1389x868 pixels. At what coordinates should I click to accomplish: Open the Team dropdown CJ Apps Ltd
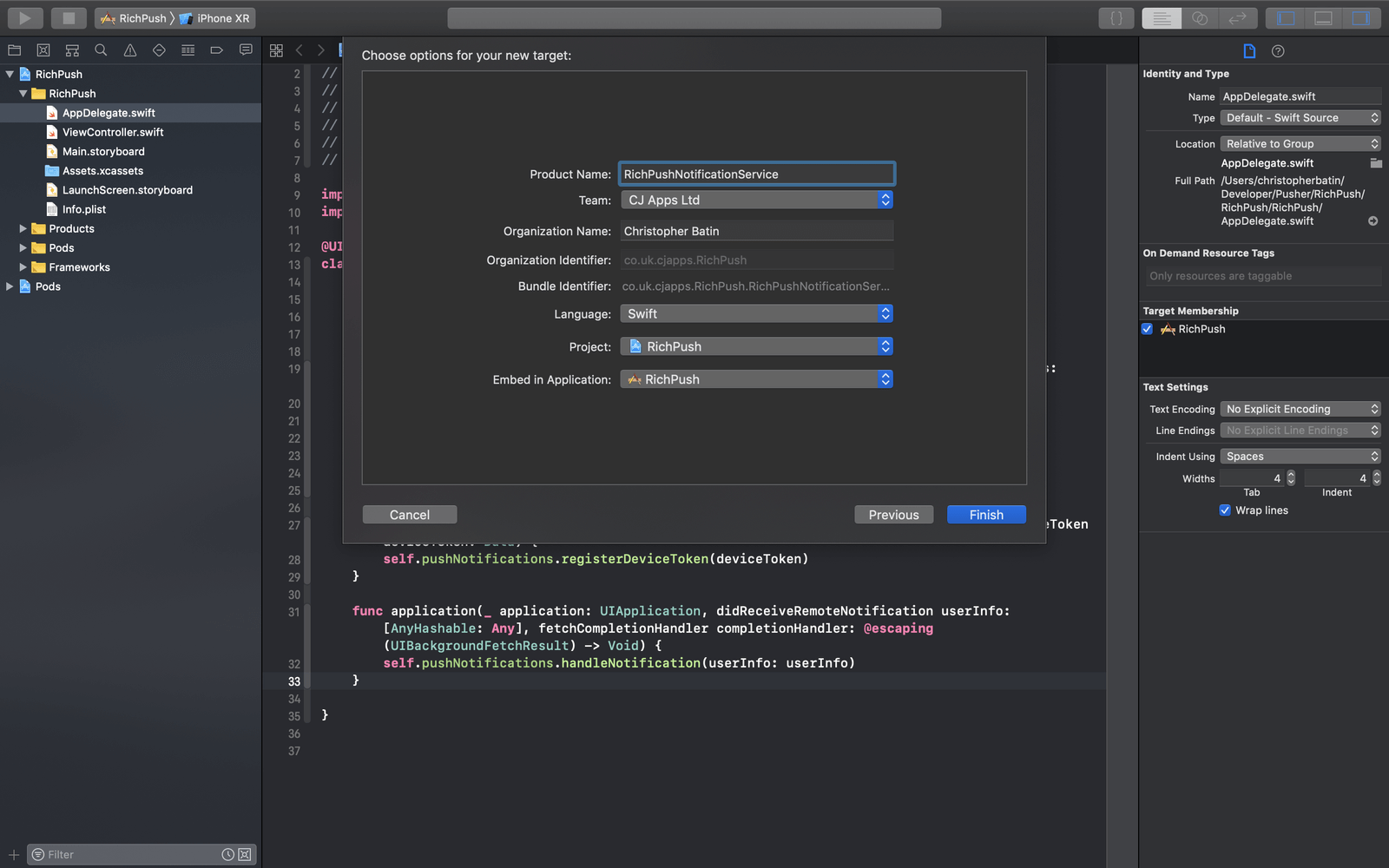click(x=756, y=200)
